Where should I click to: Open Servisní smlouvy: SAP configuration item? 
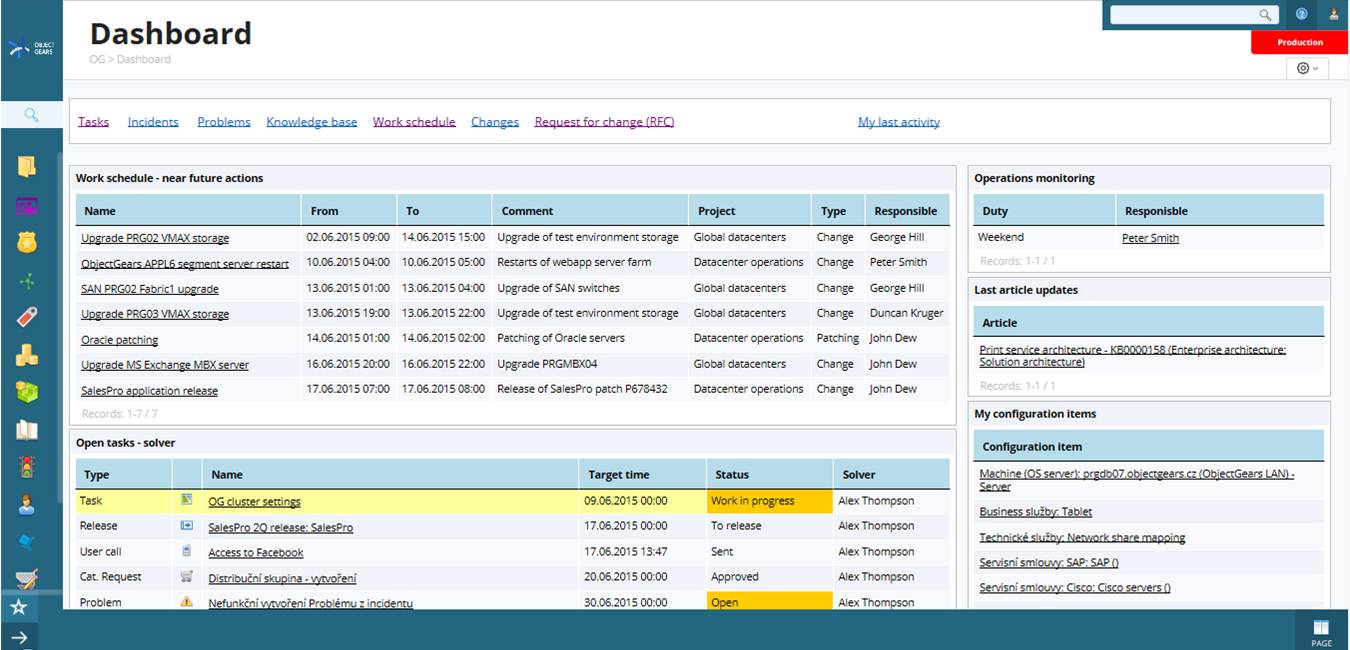coord(1049,563)
